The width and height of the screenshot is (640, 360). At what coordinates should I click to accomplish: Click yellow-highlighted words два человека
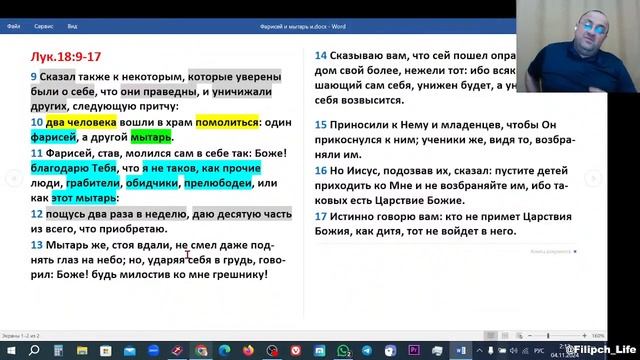point(81,122)
